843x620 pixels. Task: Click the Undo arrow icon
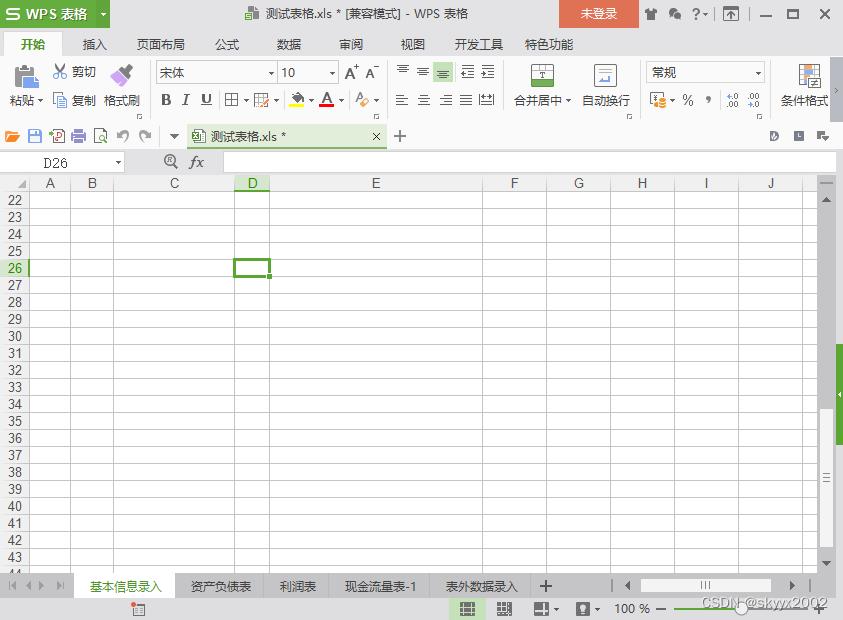122,135
